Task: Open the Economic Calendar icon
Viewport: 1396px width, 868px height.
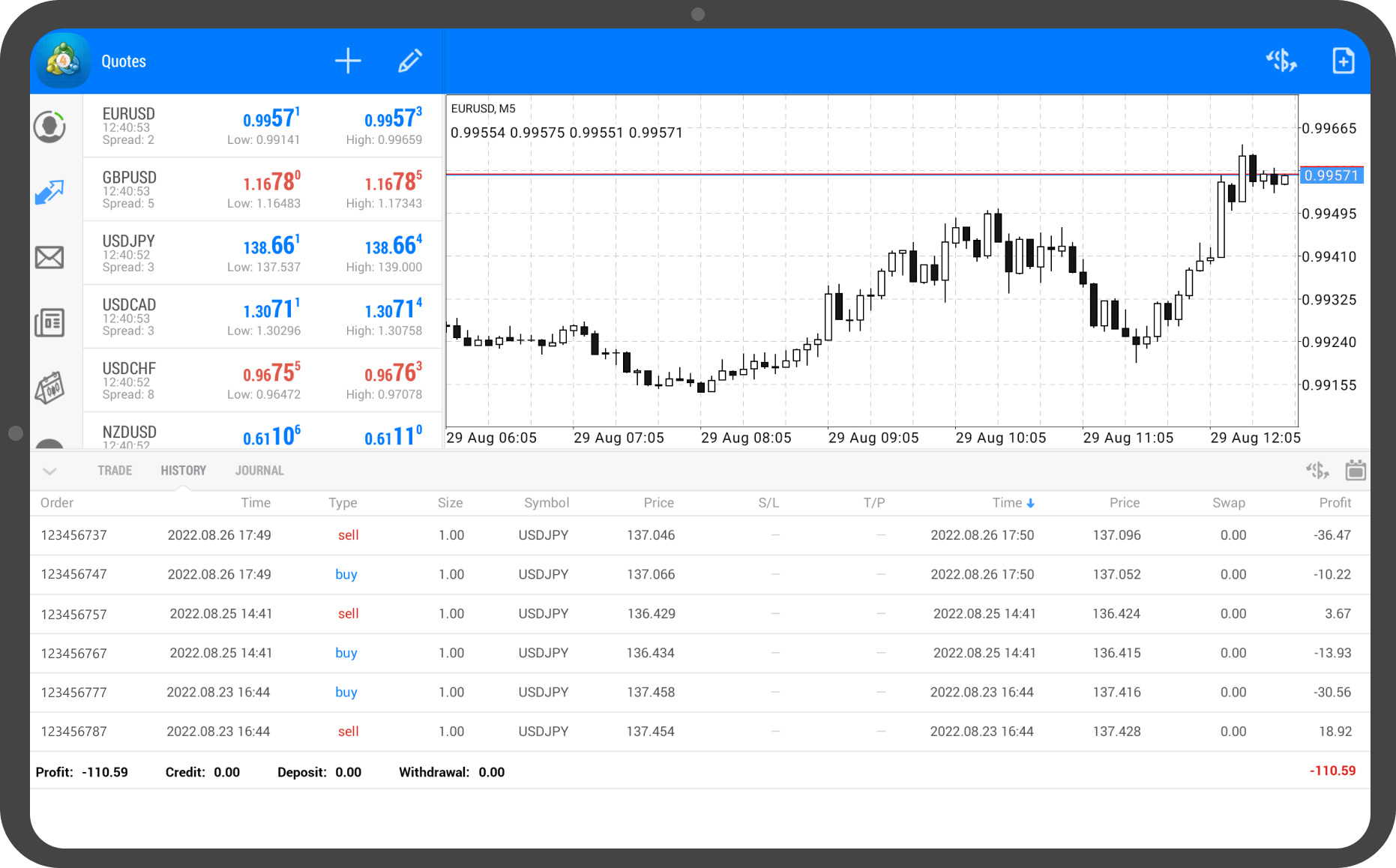Action: [x=49, y=388]
